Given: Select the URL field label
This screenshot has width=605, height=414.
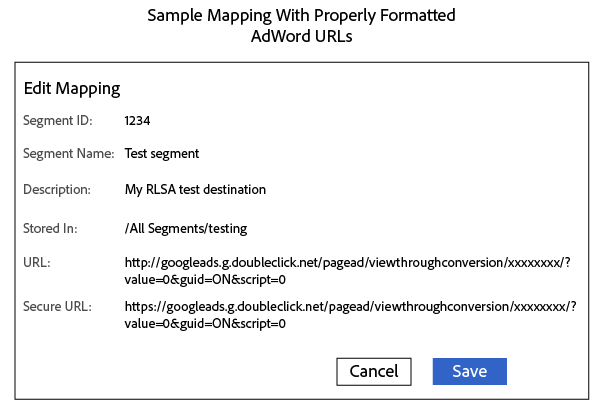Looking at the screenshot, I should point(37,262).
